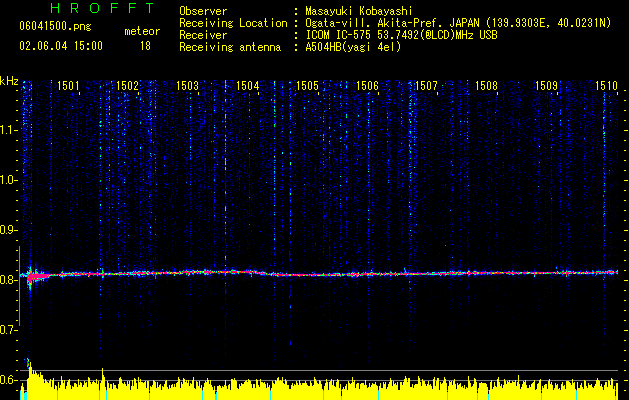Click the 0.6 frequency axis label
Viewport: 629px width, 400px height.
[x=9, y=380]
